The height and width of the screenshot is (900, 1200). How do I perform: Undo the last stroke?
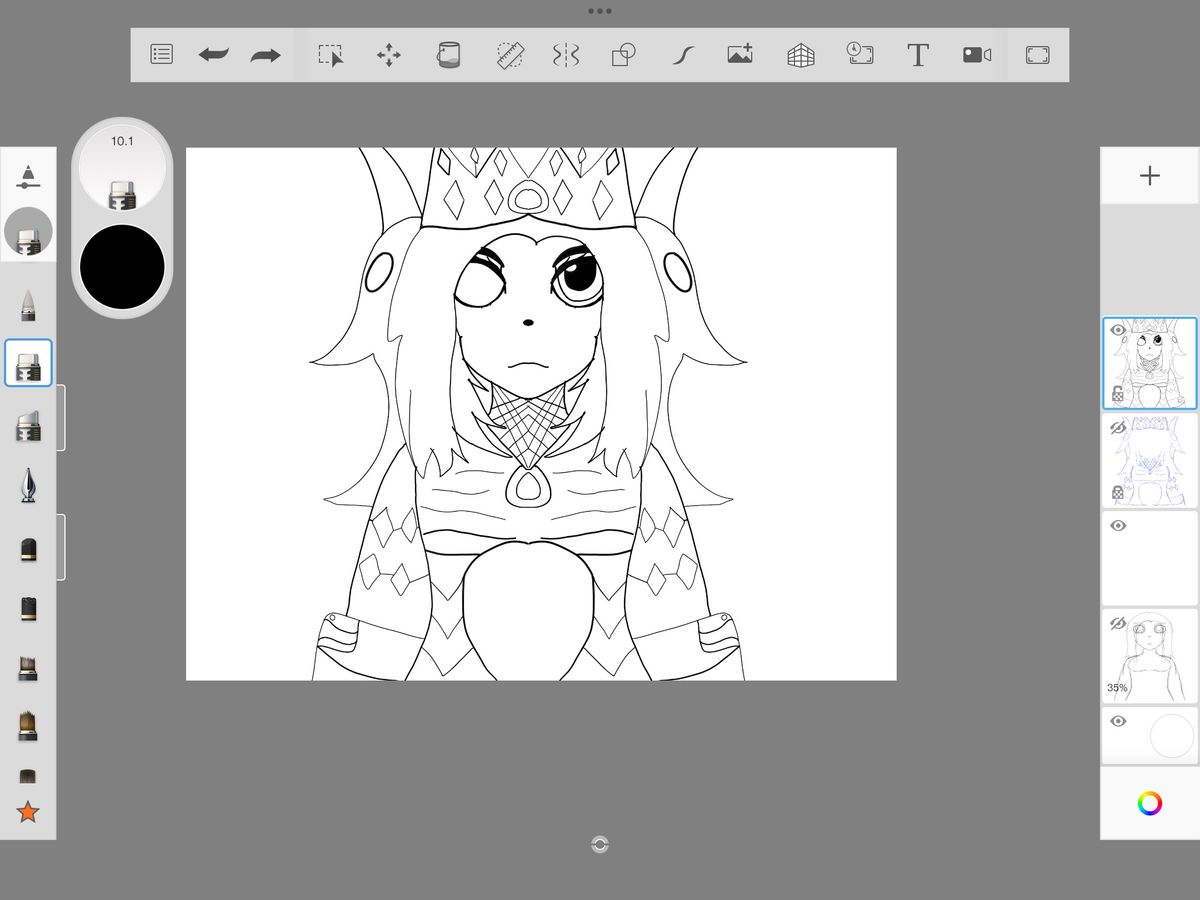[213, 55]
